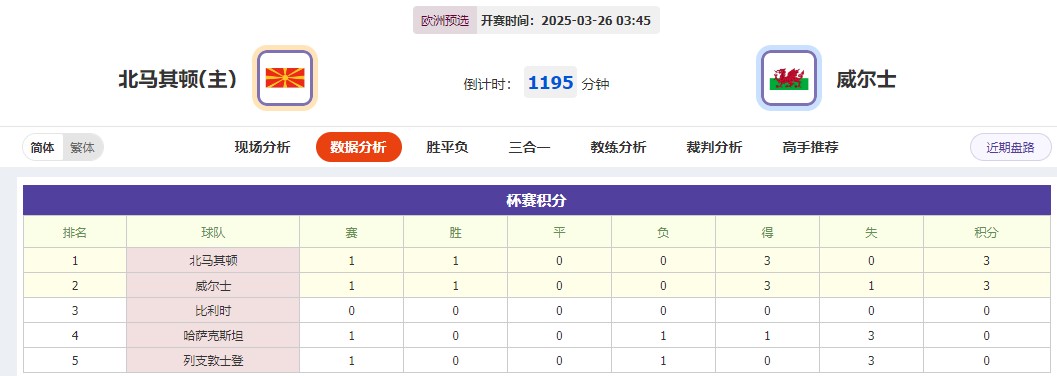
Task: Click the 负 column header
Action: coord(663,232)
